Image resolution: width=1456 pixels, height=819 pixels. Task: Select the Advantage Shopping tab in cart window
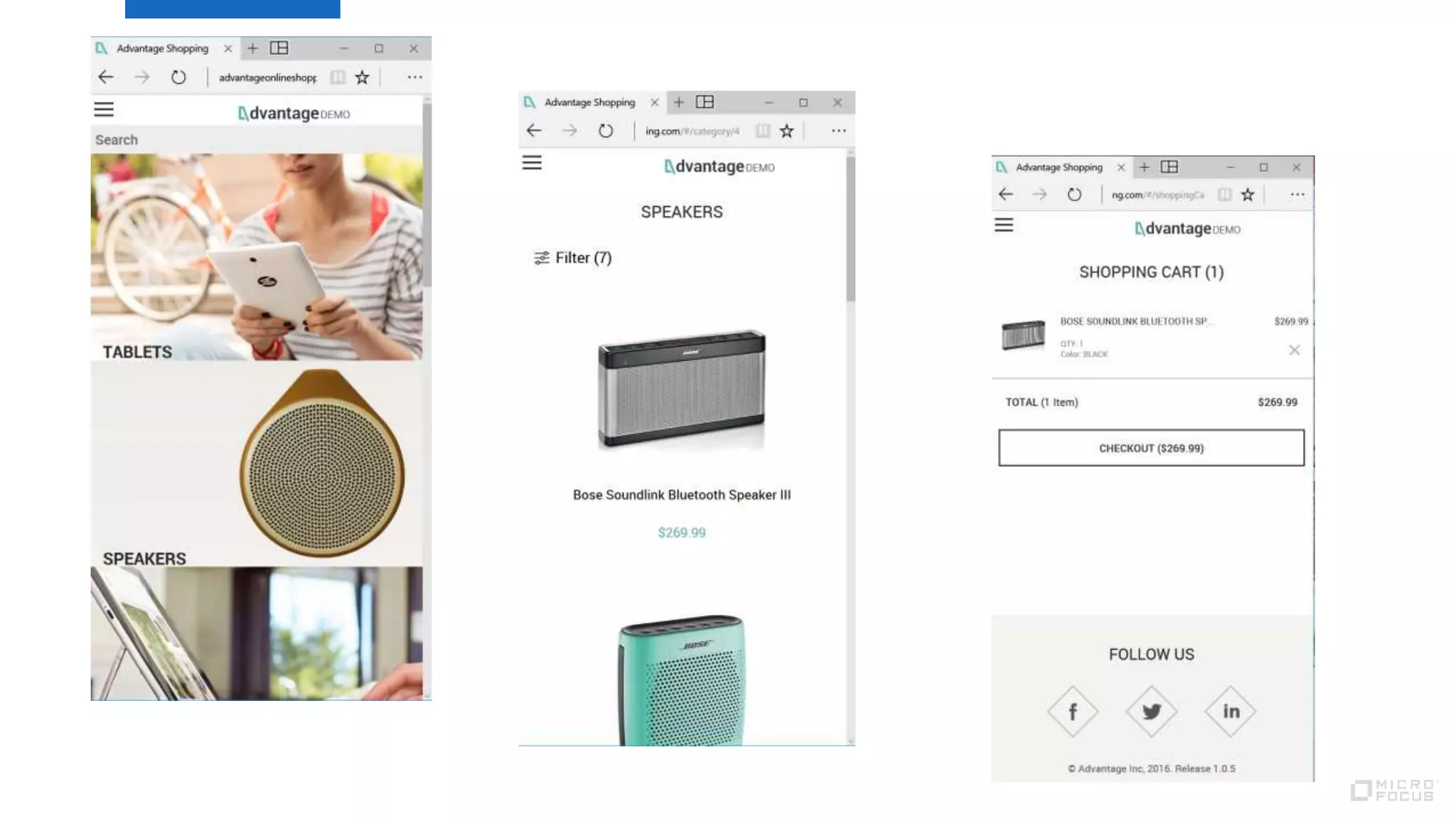pos(1058,168)
